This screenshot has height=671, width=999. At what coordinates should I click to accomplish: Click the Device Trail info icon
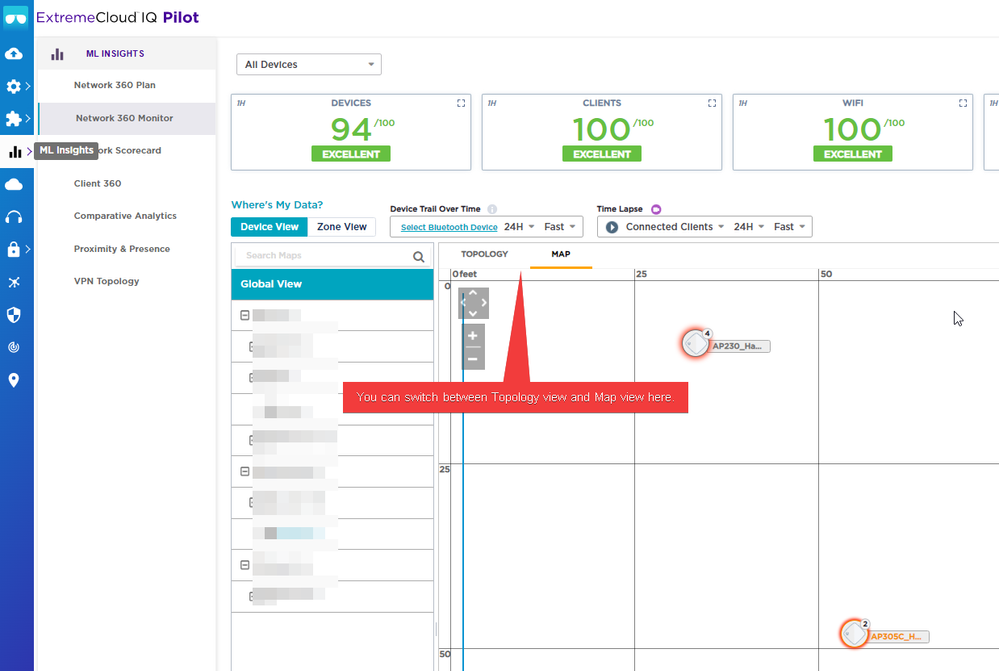coord(492,209)
